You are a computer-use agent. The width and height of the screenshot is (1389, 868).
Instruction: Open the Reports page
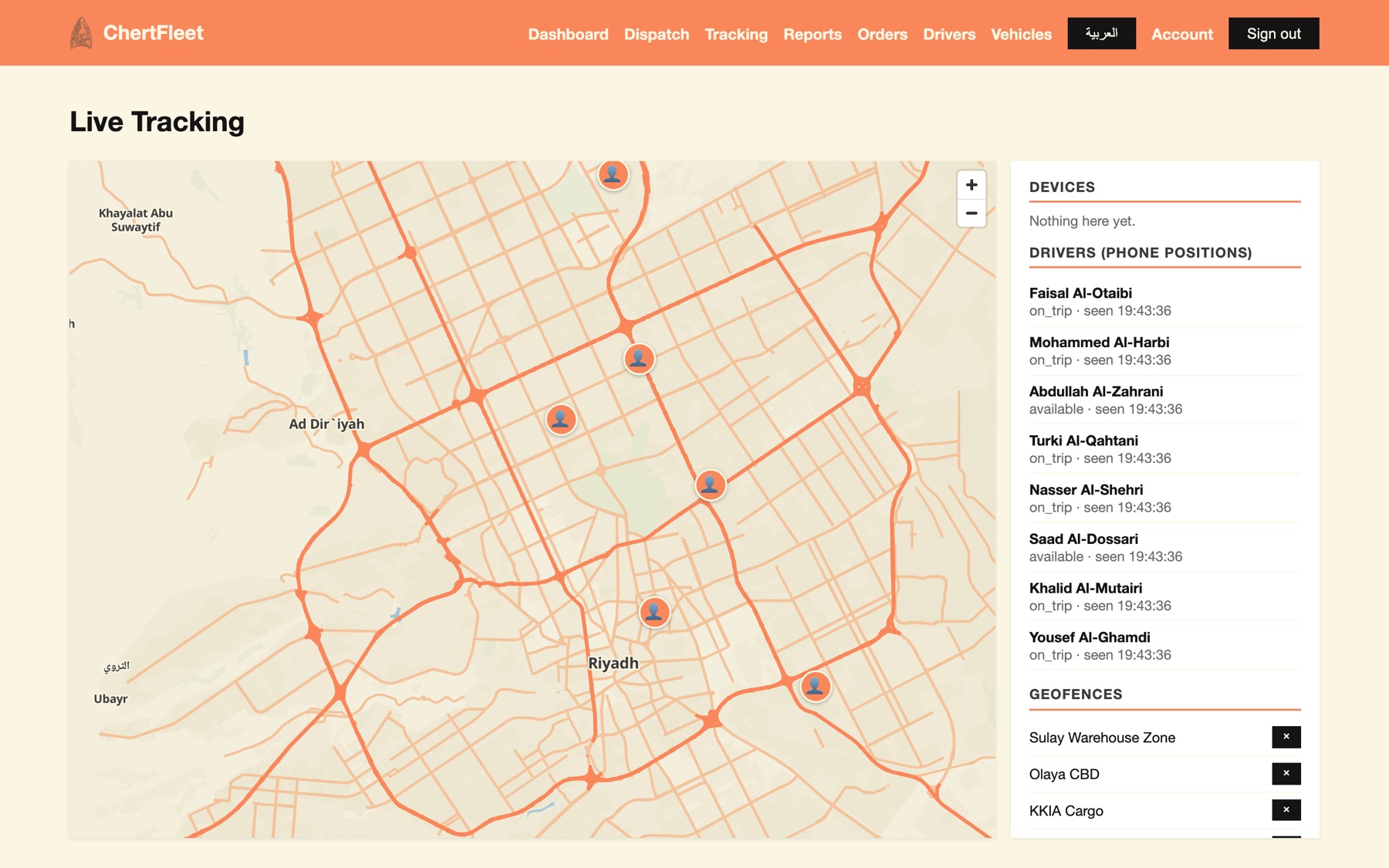tap(812, 34)
